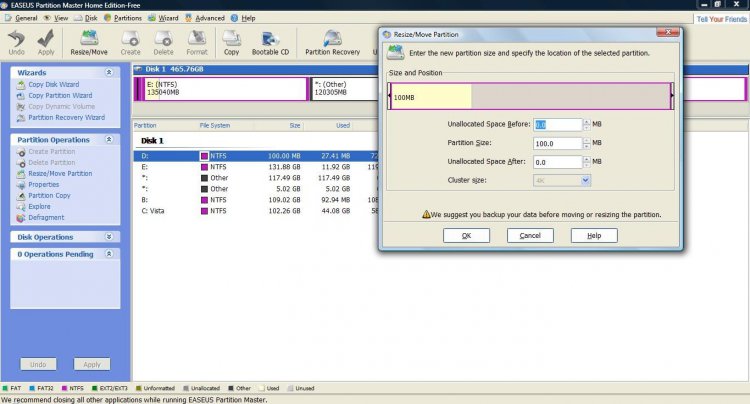Click the Unallocated Space After field
750x404 pixels.
(x=558, y=162)
